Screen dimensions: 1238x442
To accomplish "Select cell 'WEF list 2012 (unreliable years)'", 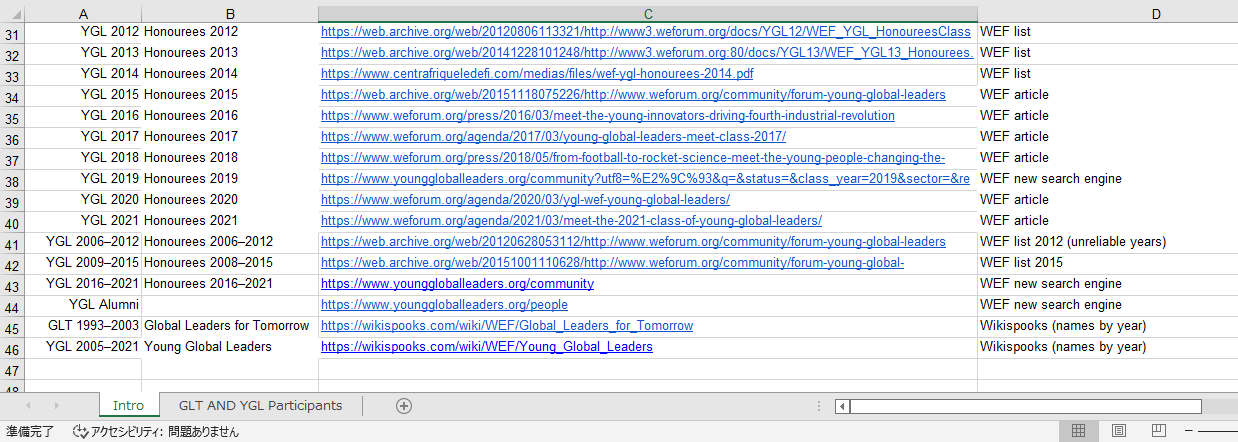I will pyautogui.click(x=1107, y=242).
